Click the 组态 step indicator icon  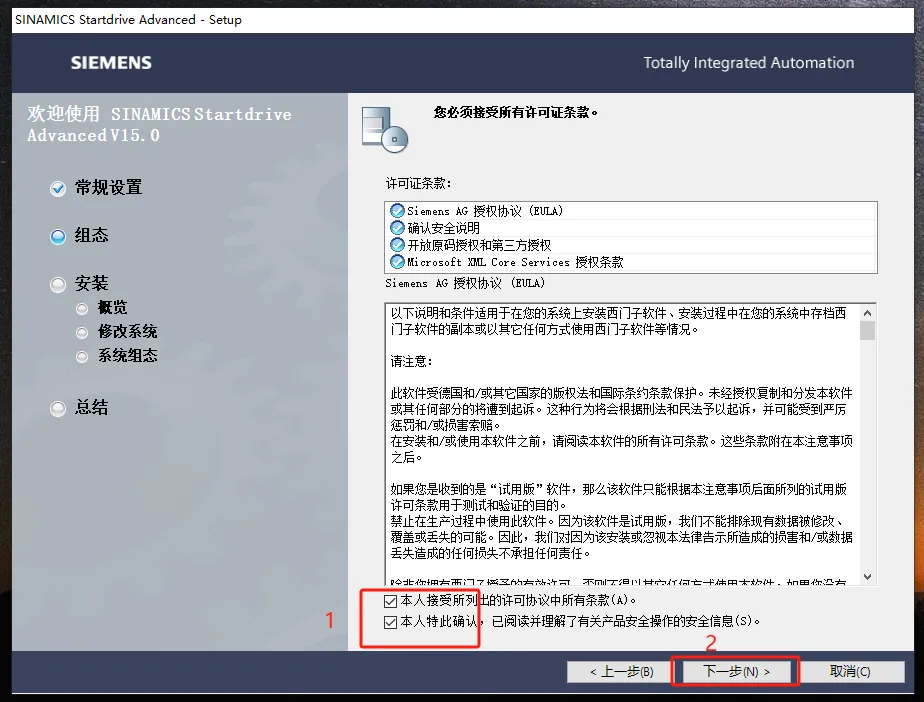click(x=58, y=237)
